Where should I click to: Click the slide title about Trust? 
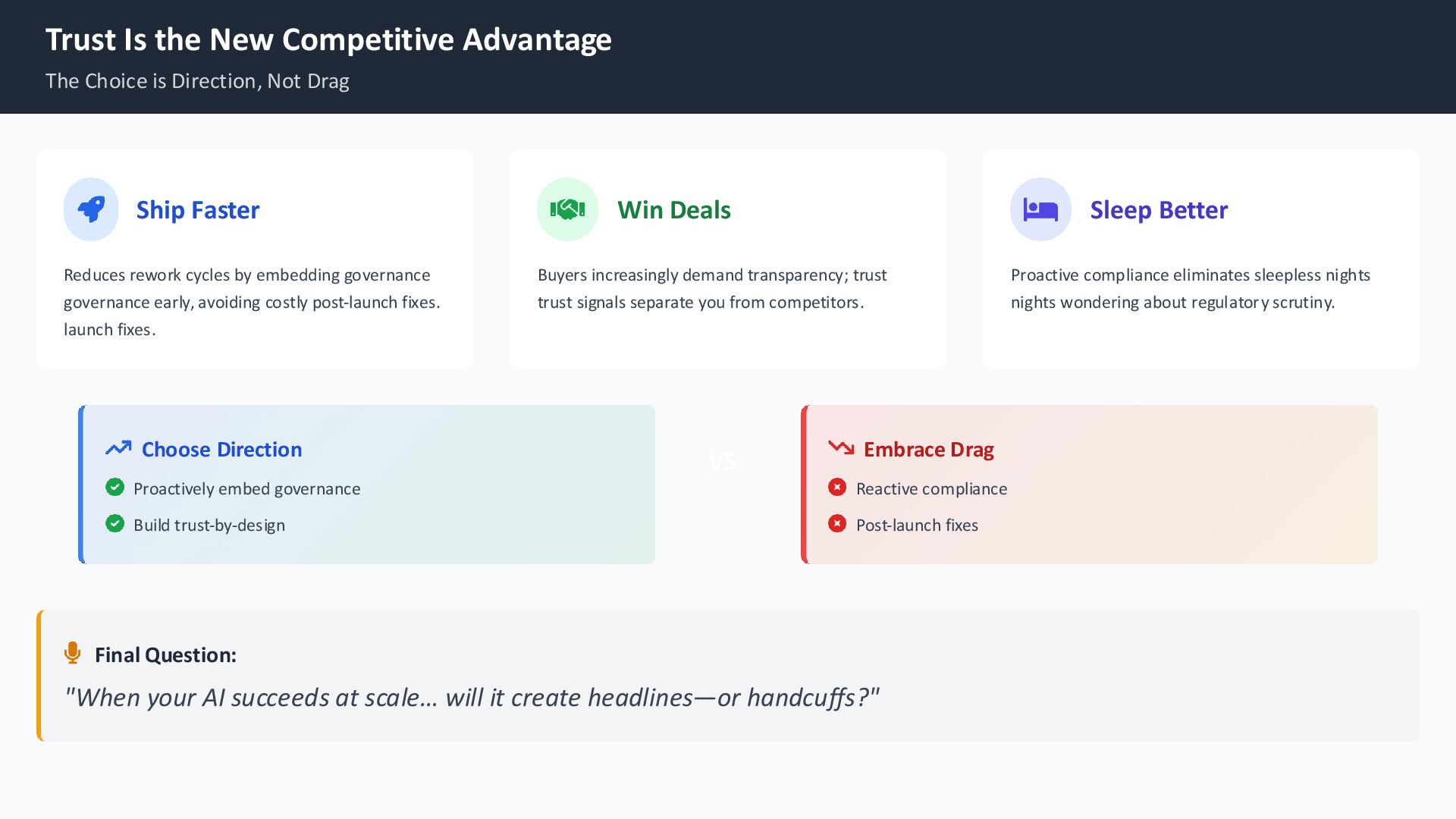click(328, 39)
